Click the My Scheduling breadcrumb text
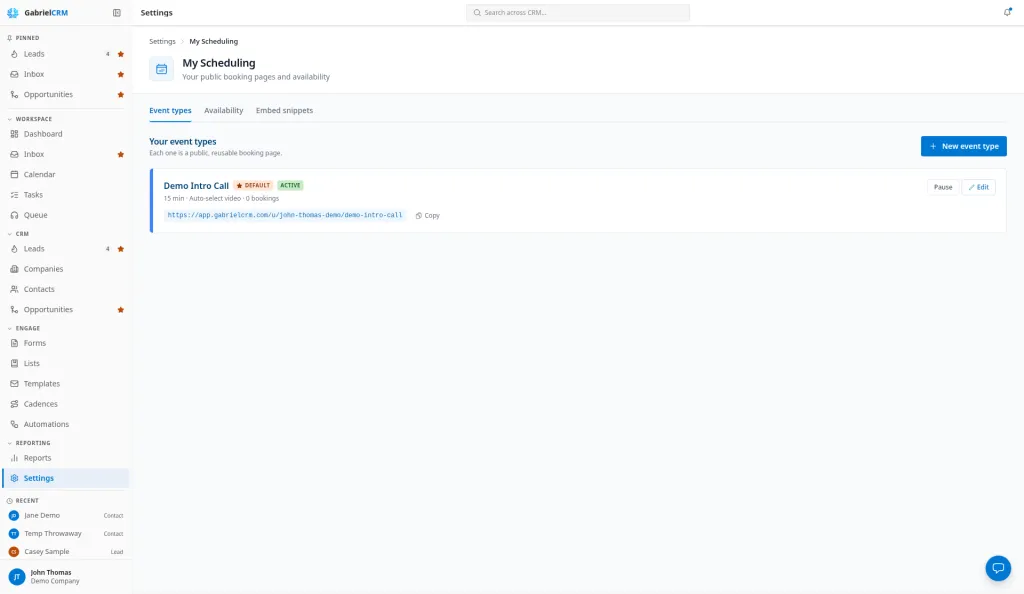 coord(214,41)
